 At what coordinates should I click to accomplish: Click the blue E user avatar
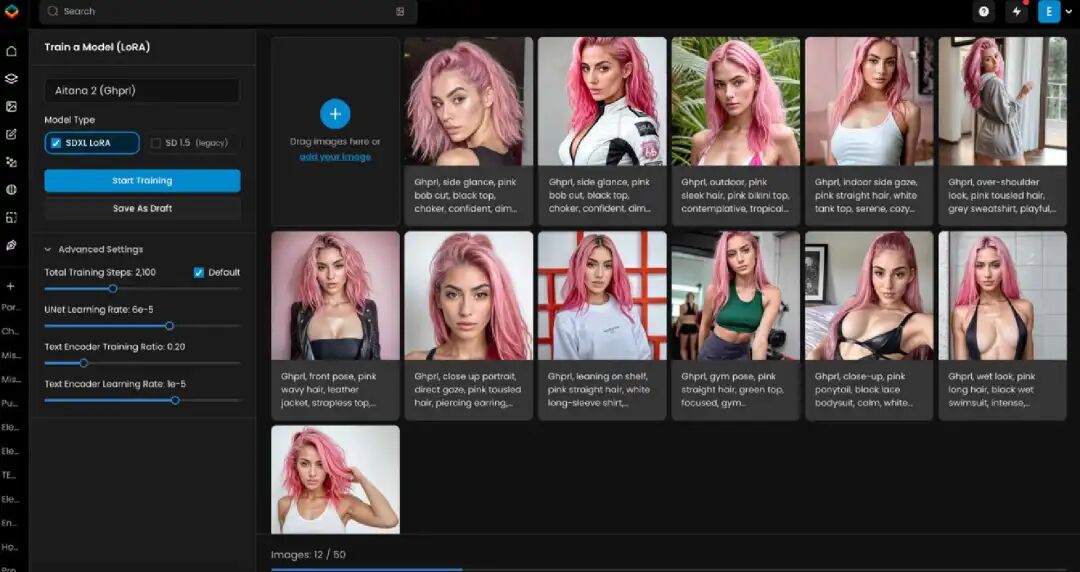coord(1049,12)
